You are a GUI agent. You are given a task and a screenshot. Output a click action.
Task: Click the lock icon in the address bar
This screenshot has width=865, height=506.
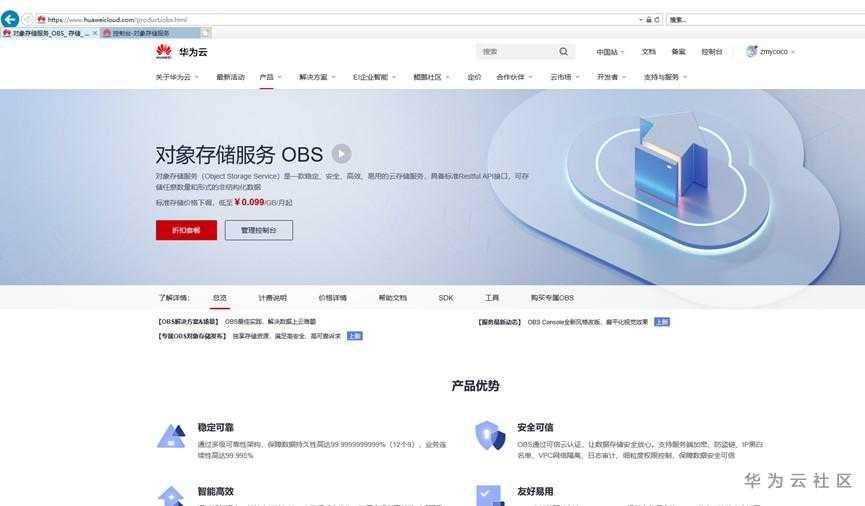pyautogui.click(x=649, y=20)
